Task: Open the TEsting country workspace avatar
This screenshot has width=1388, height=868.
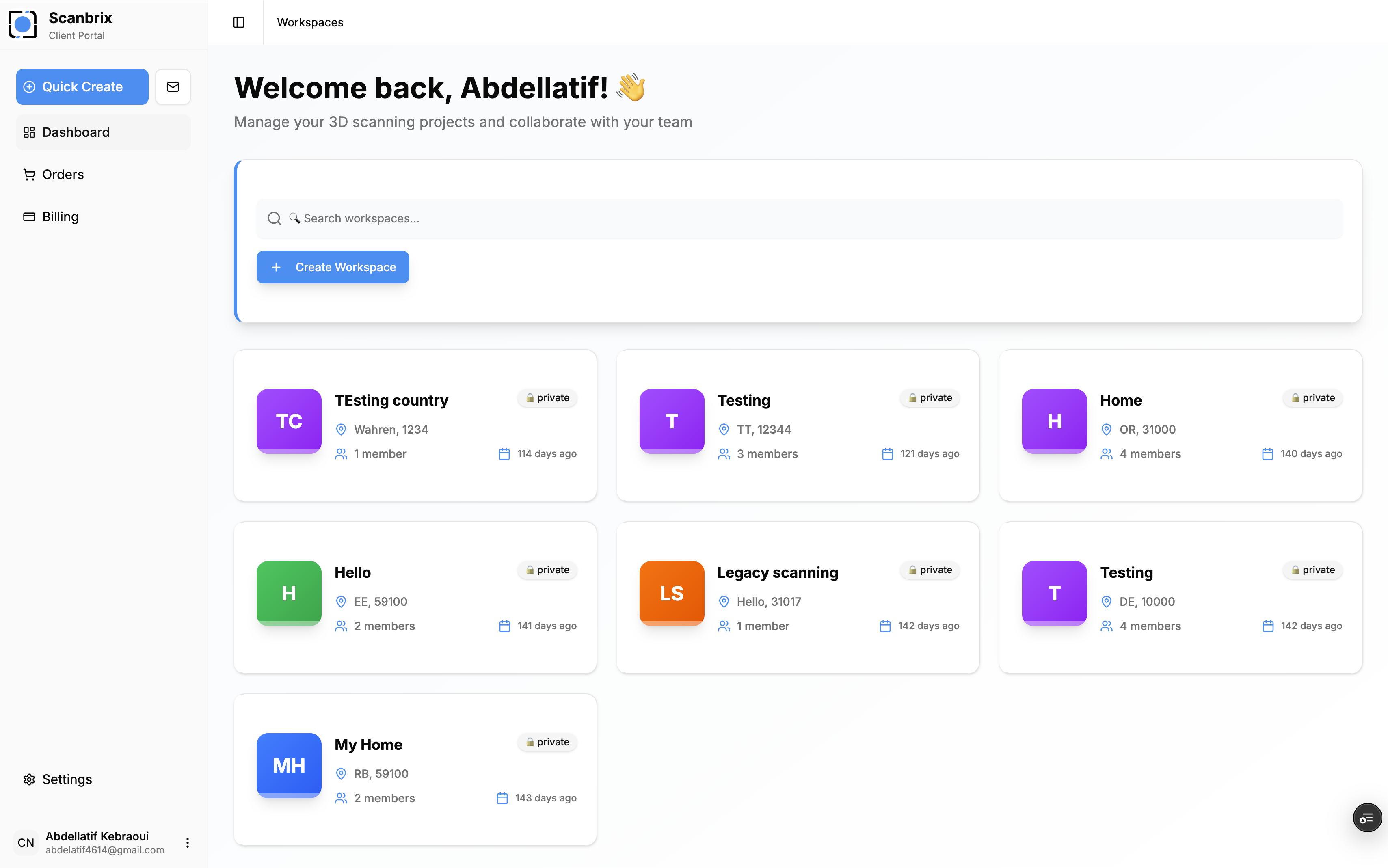Action: click(289, 421)
